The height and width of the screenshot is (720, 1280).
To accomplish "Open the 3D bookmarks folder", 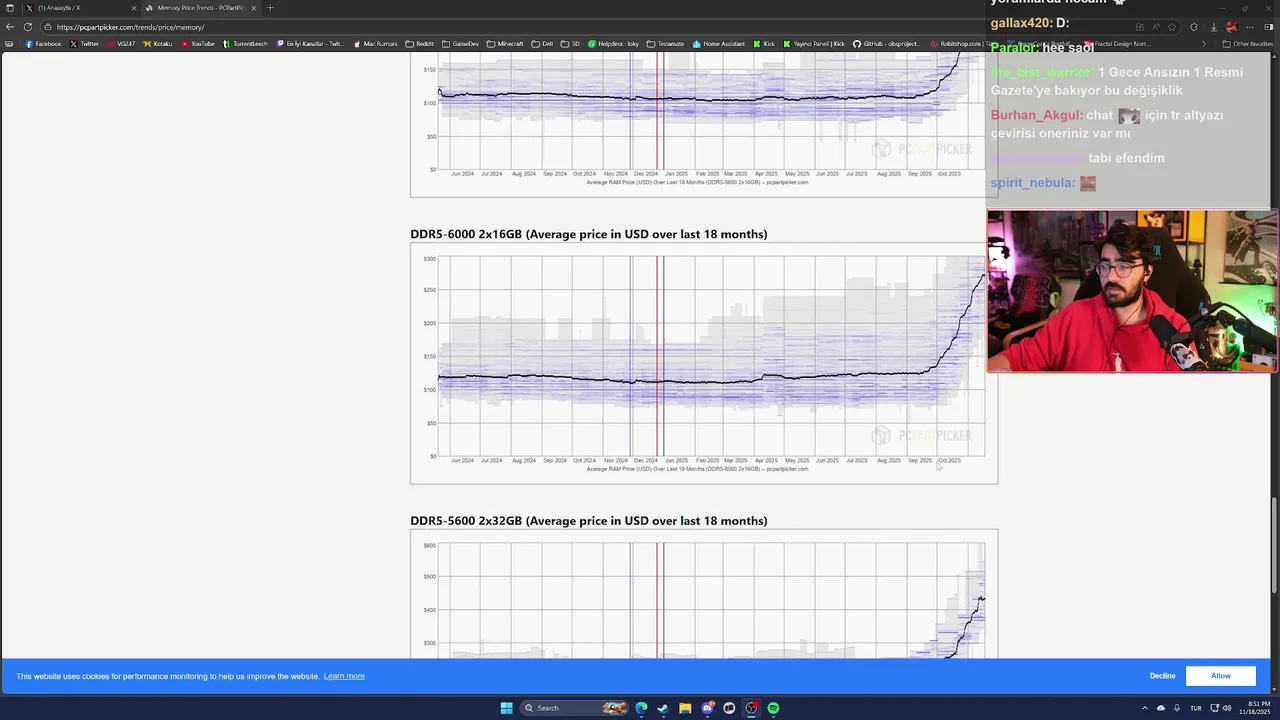I will click(x=570, y=44).
